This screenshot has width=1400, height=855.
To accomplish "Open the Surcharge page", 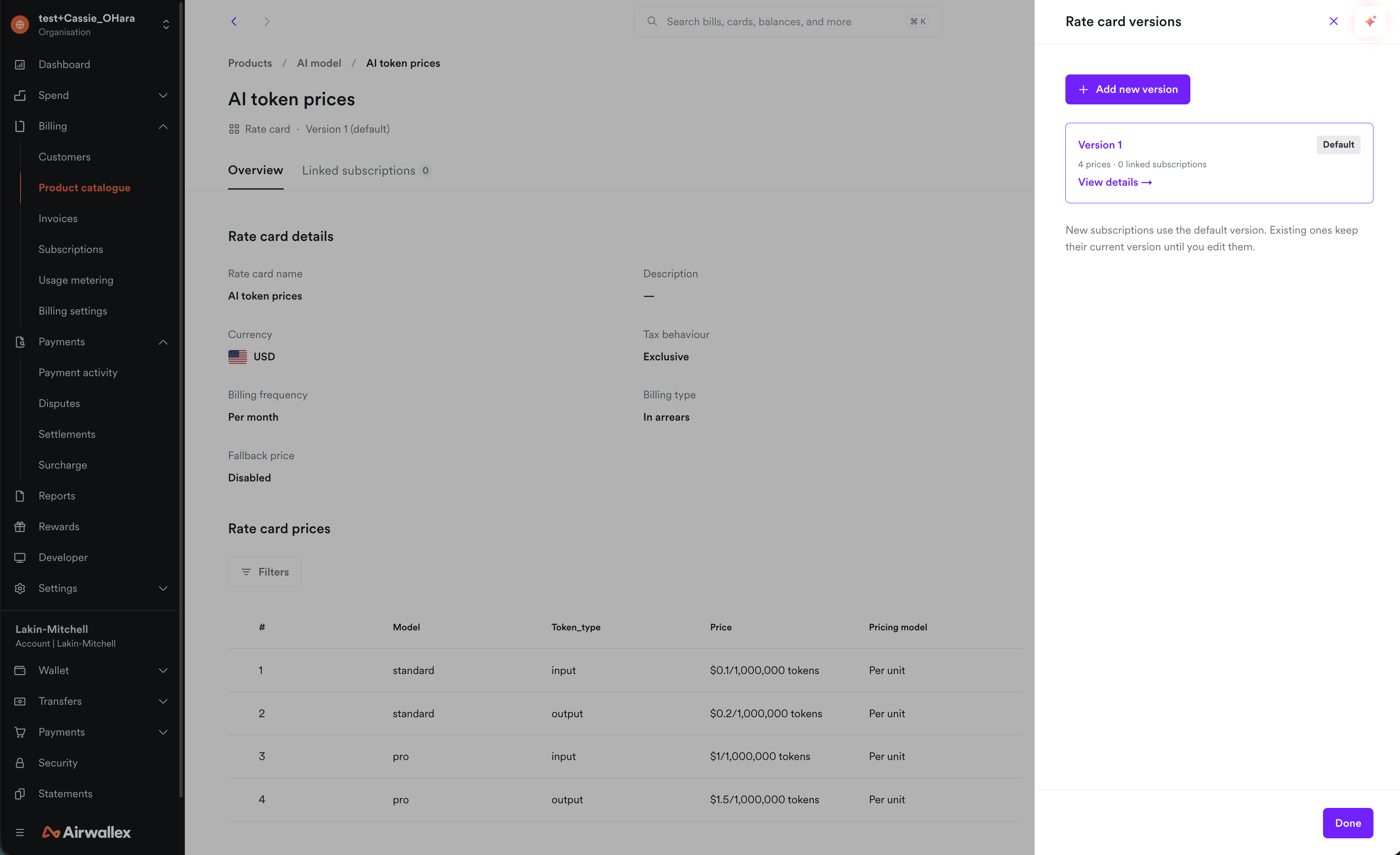I will pyautogui.click(x=62, y=465).
